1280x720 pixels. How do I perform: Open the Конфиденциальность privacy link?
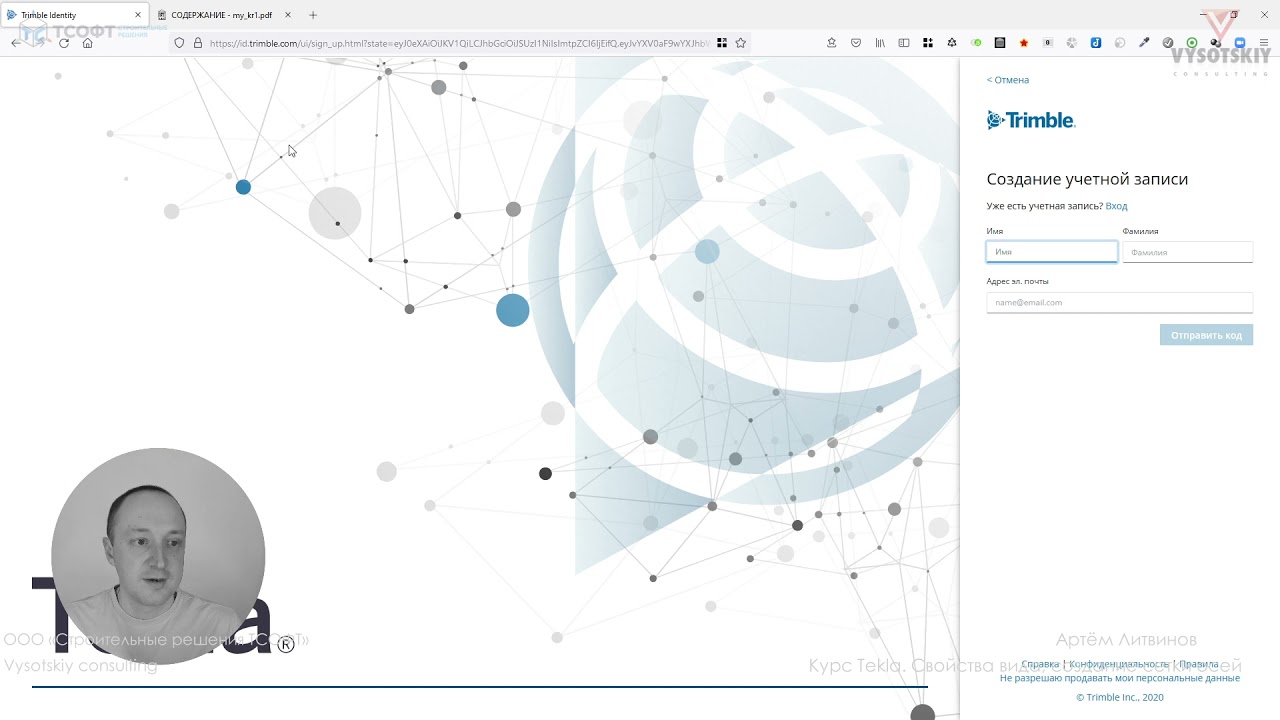[x=1119, y=664]
